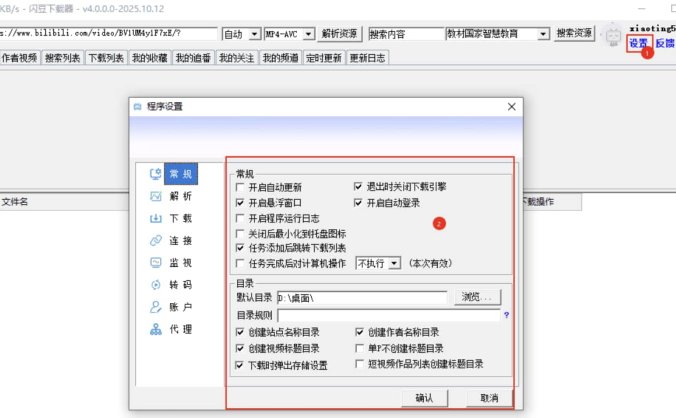
Task: Click the 监视 monitor icon in the sidebar
Action: click(x=155, y=263)
